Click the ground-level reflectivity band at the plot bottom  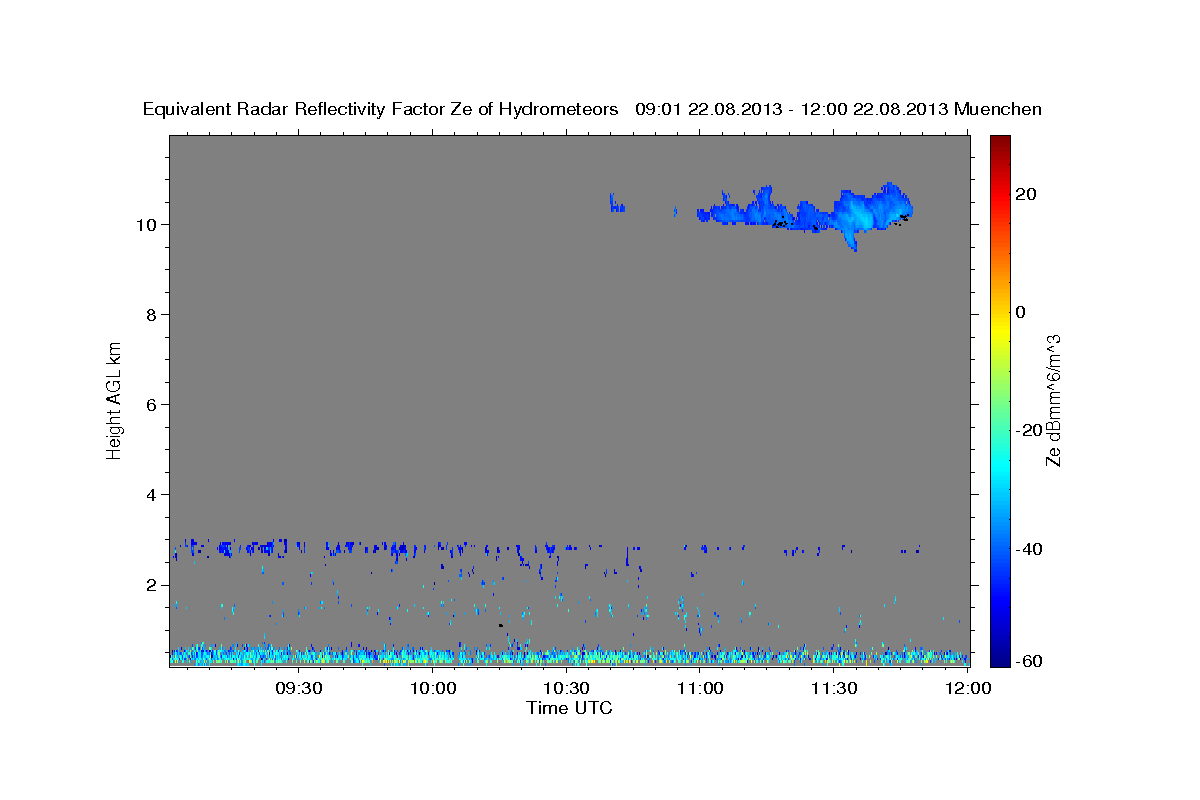[569, 655]
